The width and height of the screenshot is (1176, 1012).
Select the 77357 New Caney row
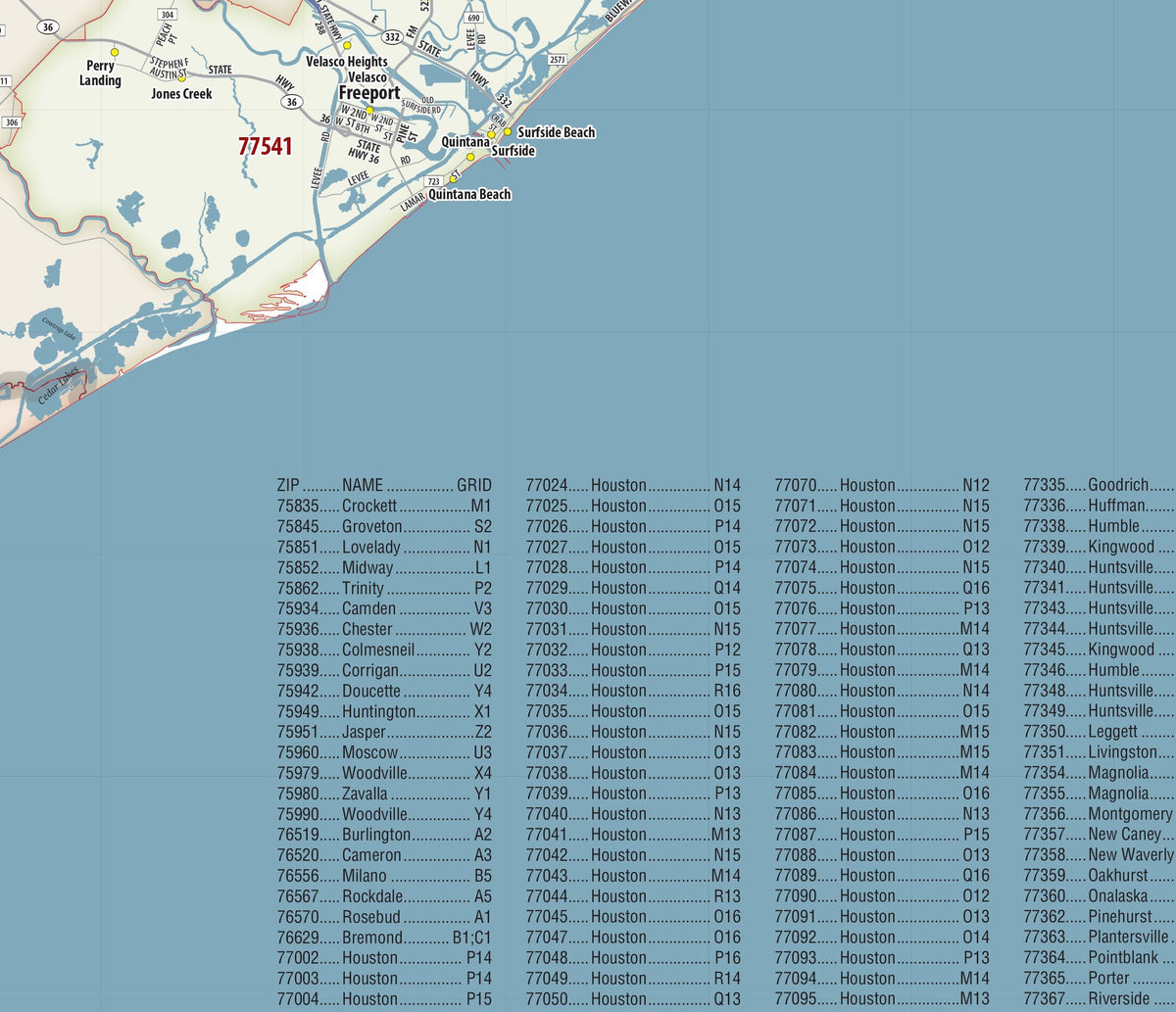click(1100, 835)
